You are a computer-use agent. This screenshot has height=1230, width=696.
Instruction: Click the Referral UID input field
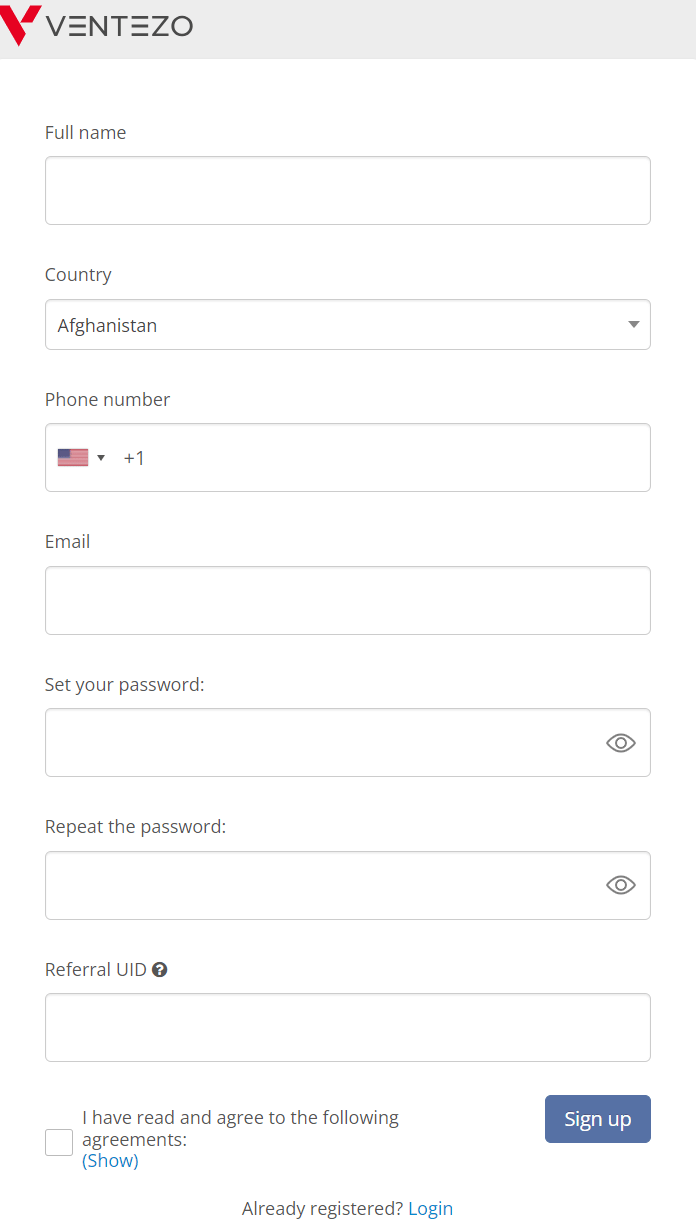point(348,1027)
